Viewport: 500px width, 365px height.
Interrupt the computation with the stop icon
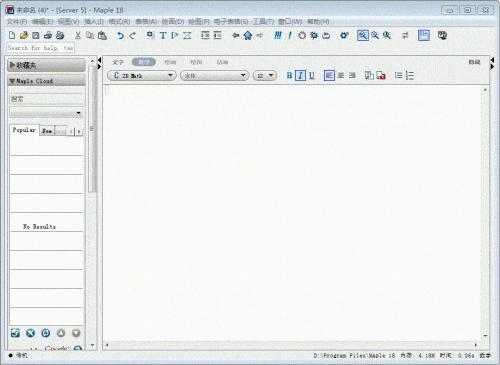click(x=302, y=35)
